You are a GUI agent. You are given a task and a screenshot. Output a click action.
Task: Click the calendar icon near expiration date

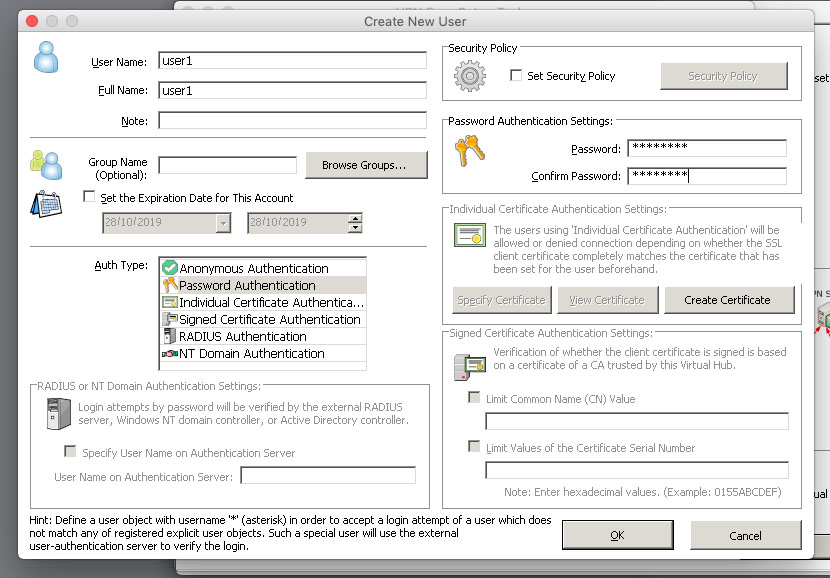[46, 205]
